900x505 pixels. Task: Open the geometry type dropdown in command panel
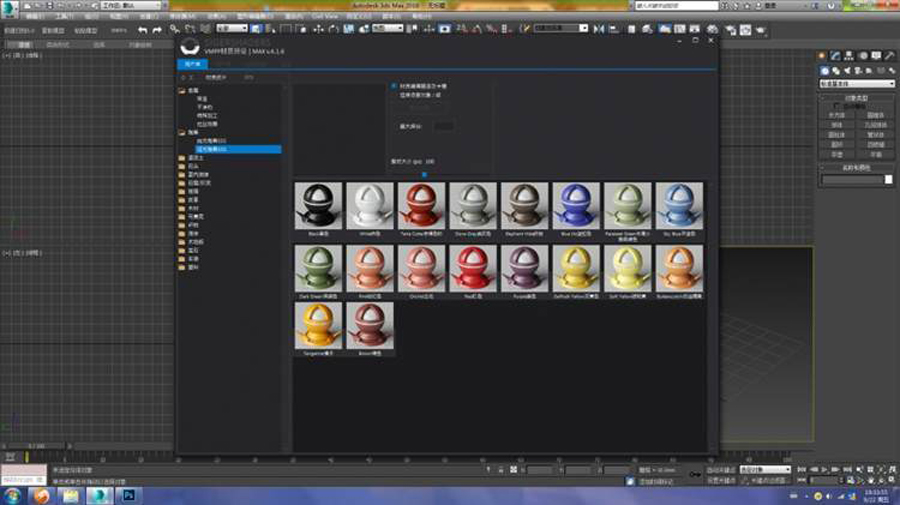(856, 84)
